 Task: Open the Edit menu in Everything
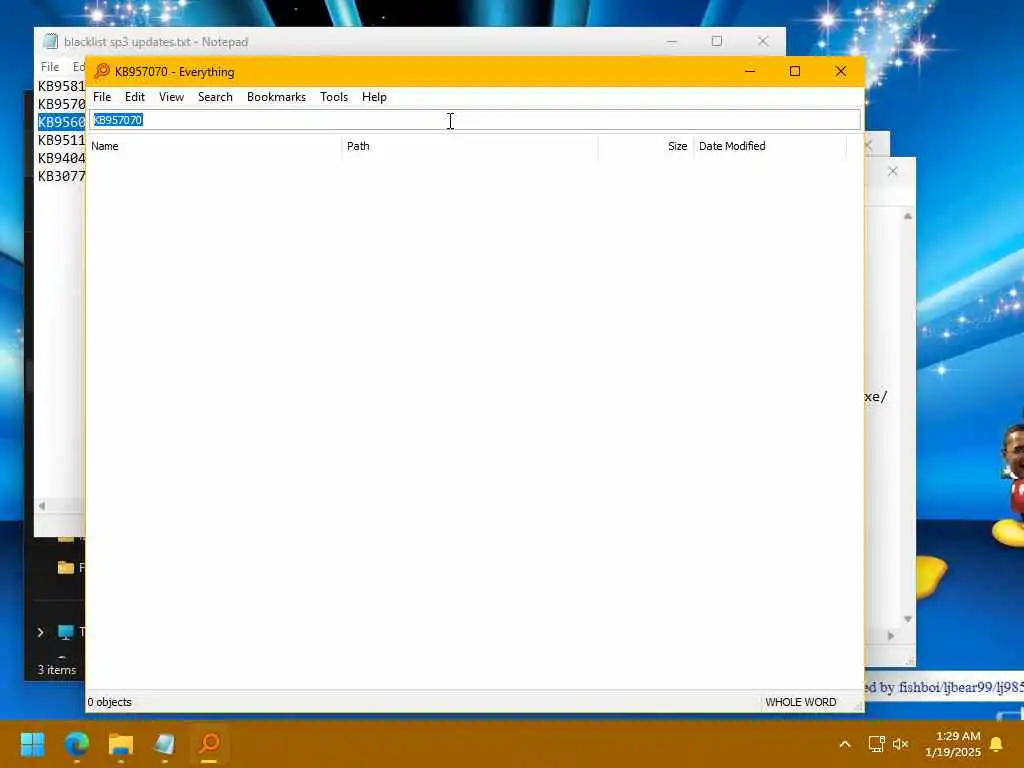click(135, 97)
